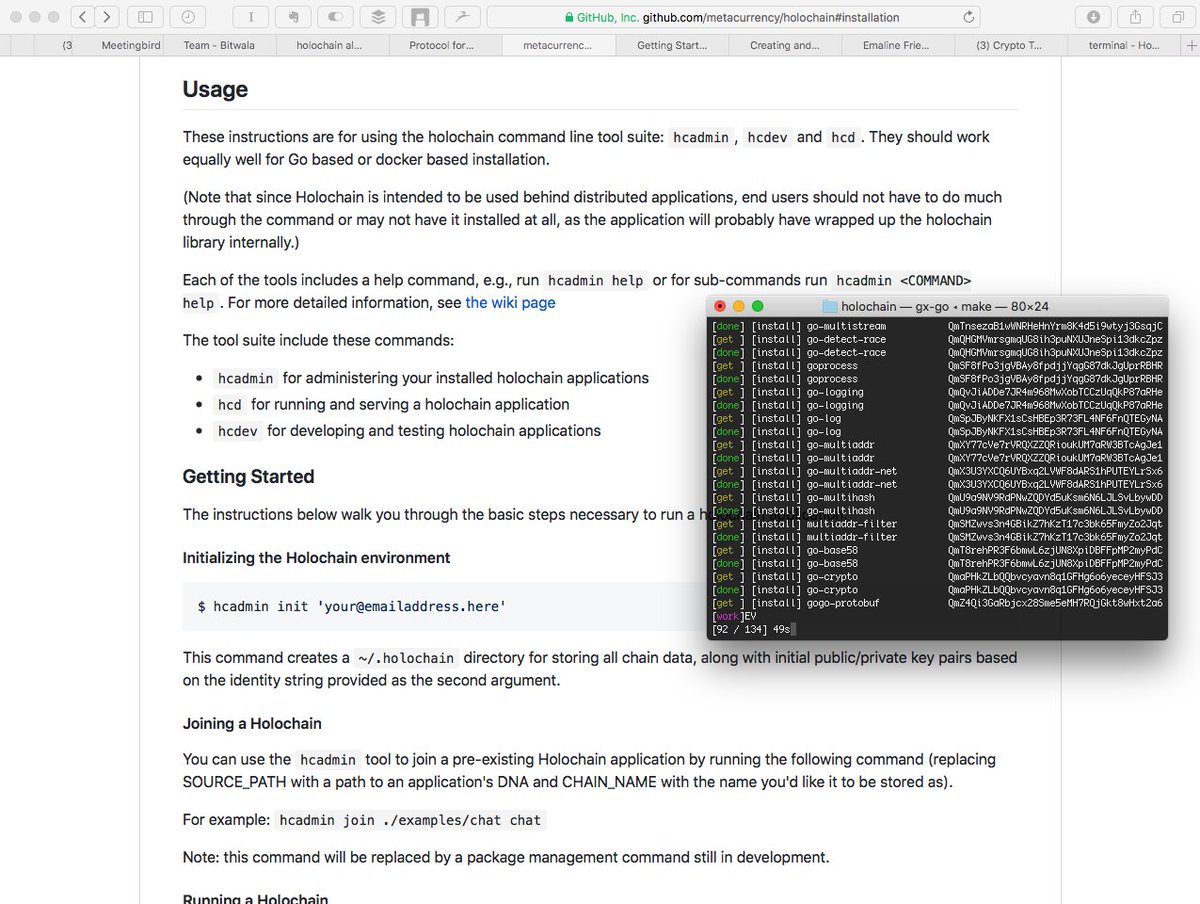This screenshot has height=904, width=1200.
Task: Go forward using Safari's forward arrow
Action: pos(107,17)
